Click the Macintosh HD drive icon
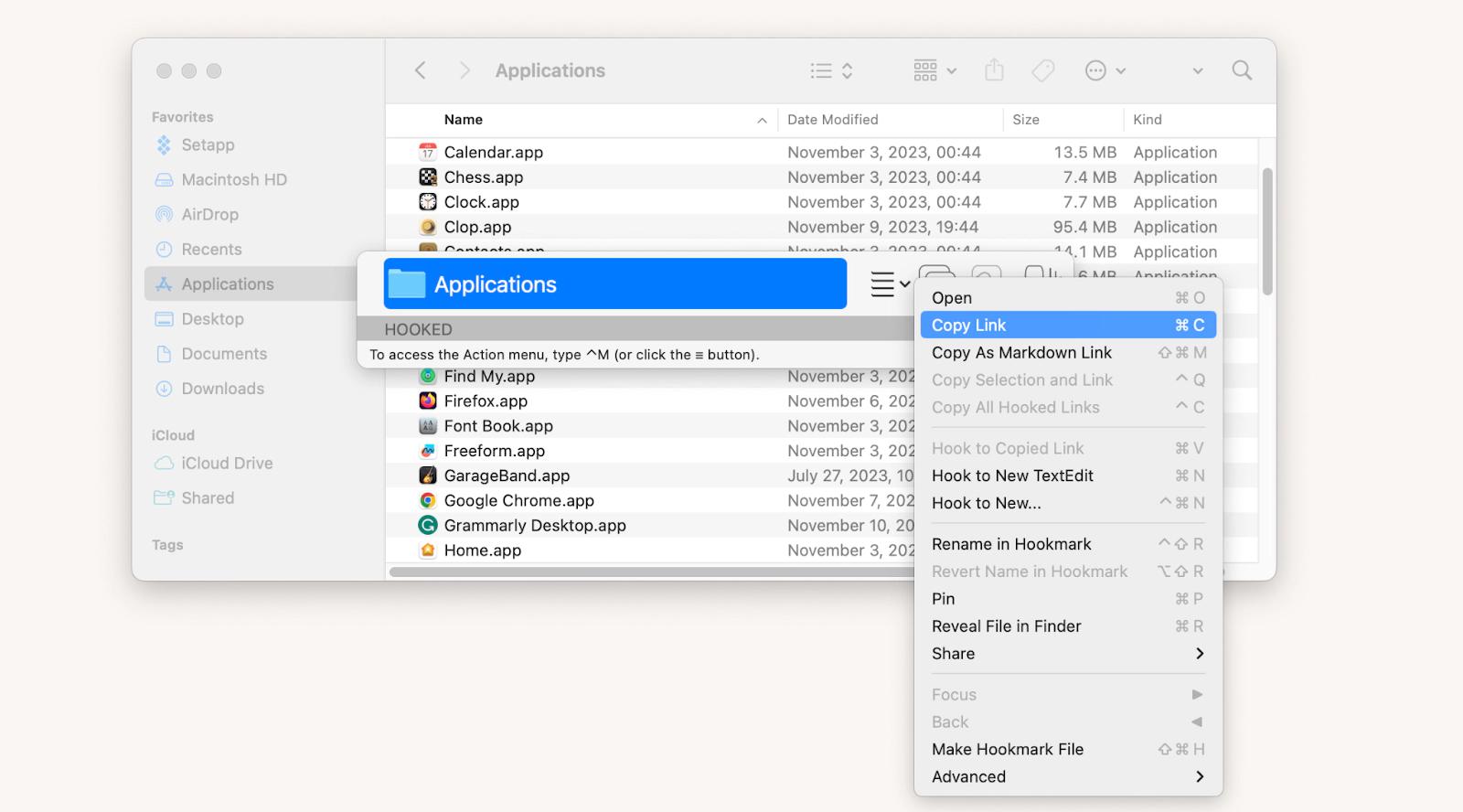Viewport: 1463px width, 812px height. coord(164,180)
